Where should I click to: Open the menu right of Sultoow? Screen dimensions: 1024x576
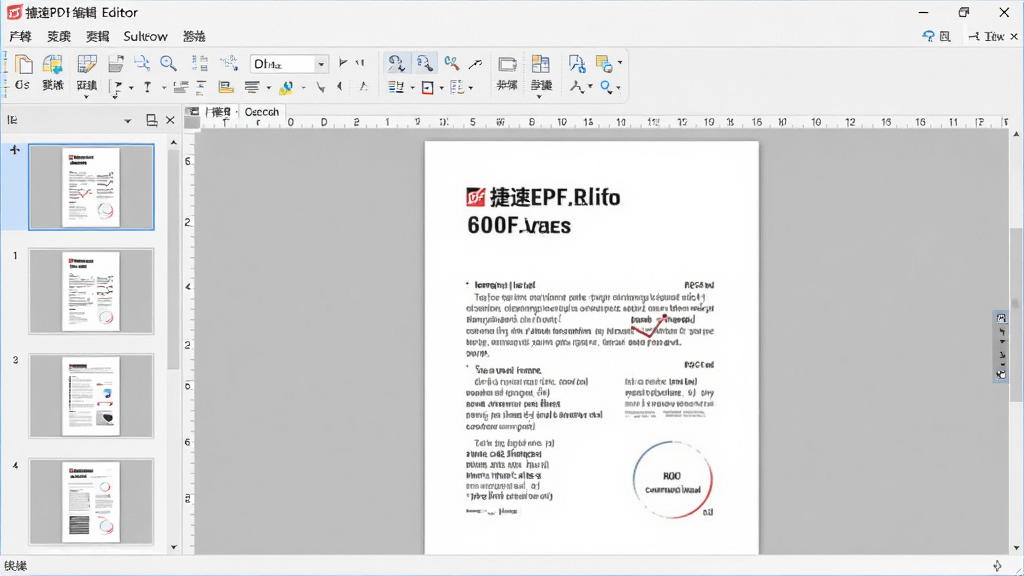click(194, 37)
